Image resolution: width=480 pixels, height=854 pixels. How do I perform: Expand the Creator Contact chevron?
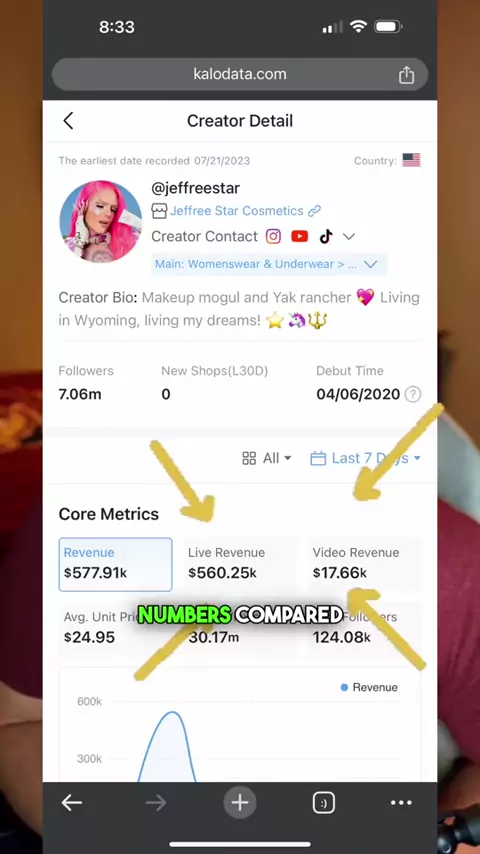[349, 236]
